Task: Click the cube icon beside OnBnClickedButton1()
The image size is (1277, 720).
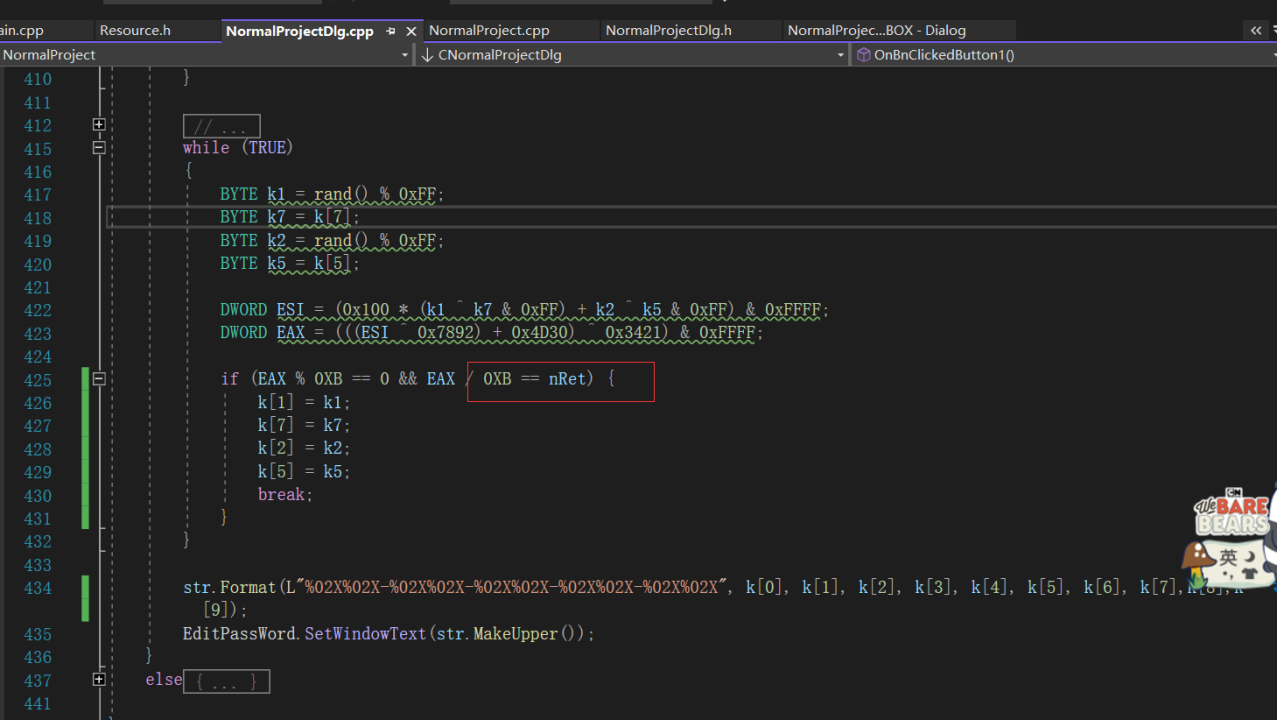Action: point(863,55)
